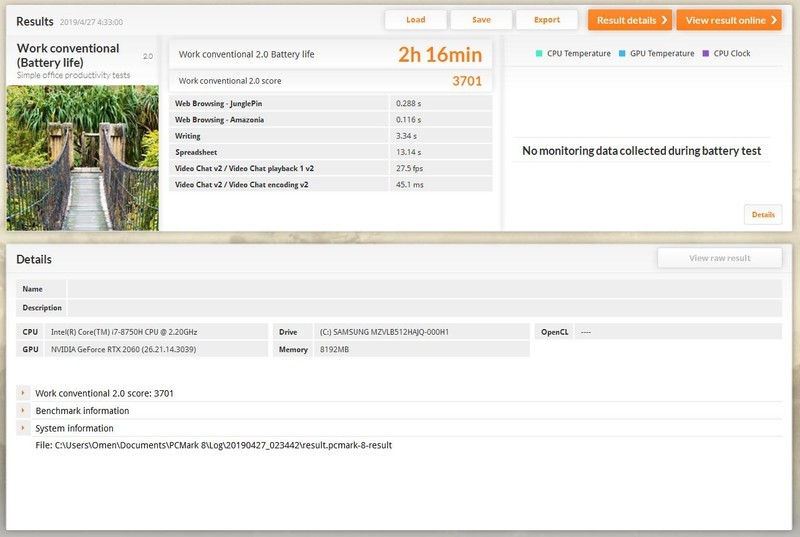Image resolution: width=800 pixels, height=537 pixels.
Task: Select the Spreadsheet result row
Action: pos(331,152)
